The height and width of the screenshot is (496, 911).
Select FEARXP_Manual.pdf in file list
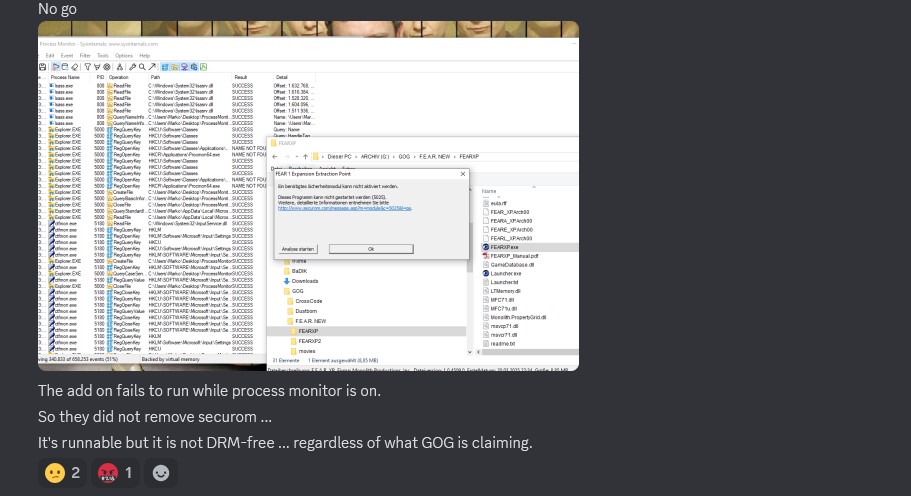click(x=514, y=256)
